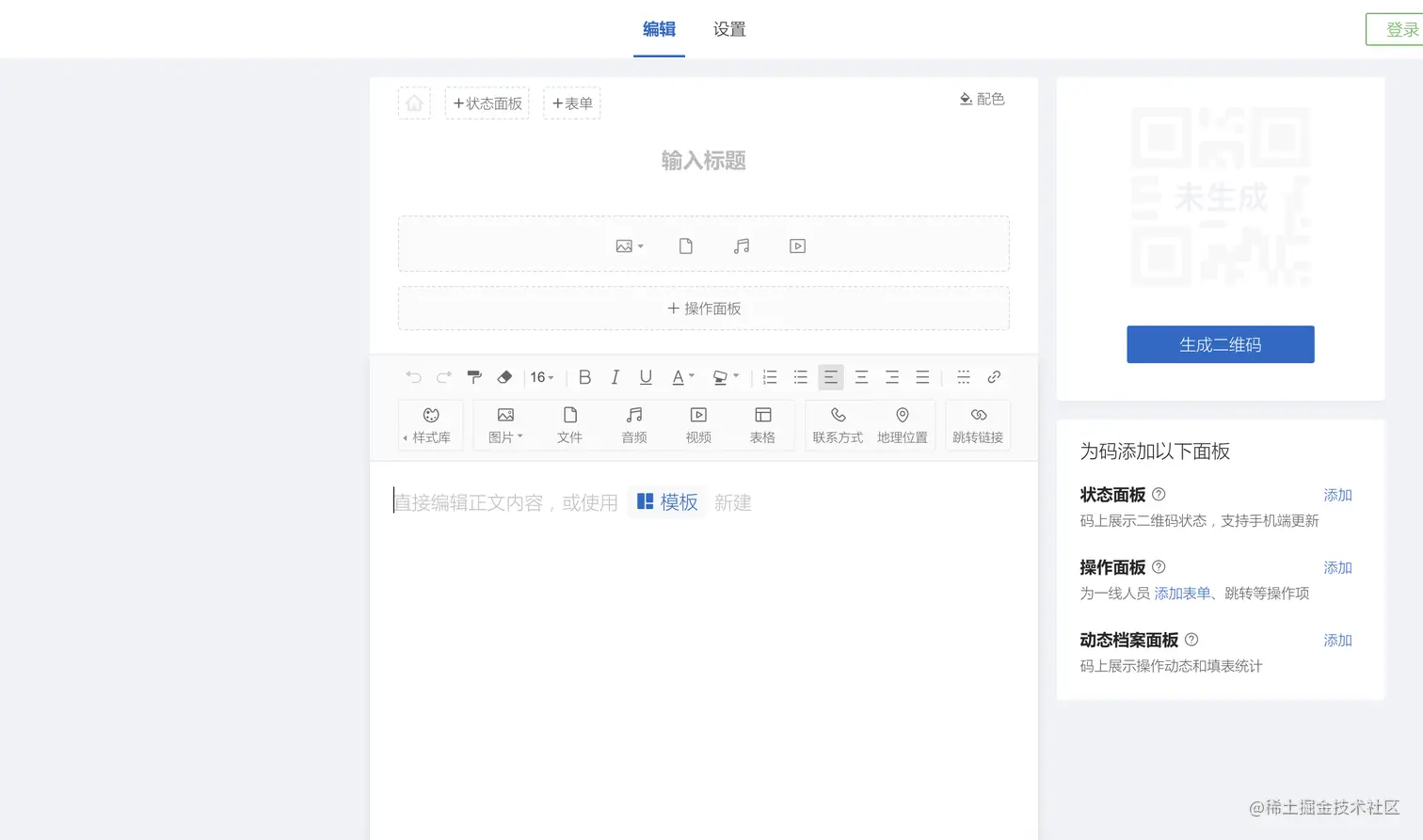Add a form via +表单 button
1423x840 pixels.
(572, 103)
